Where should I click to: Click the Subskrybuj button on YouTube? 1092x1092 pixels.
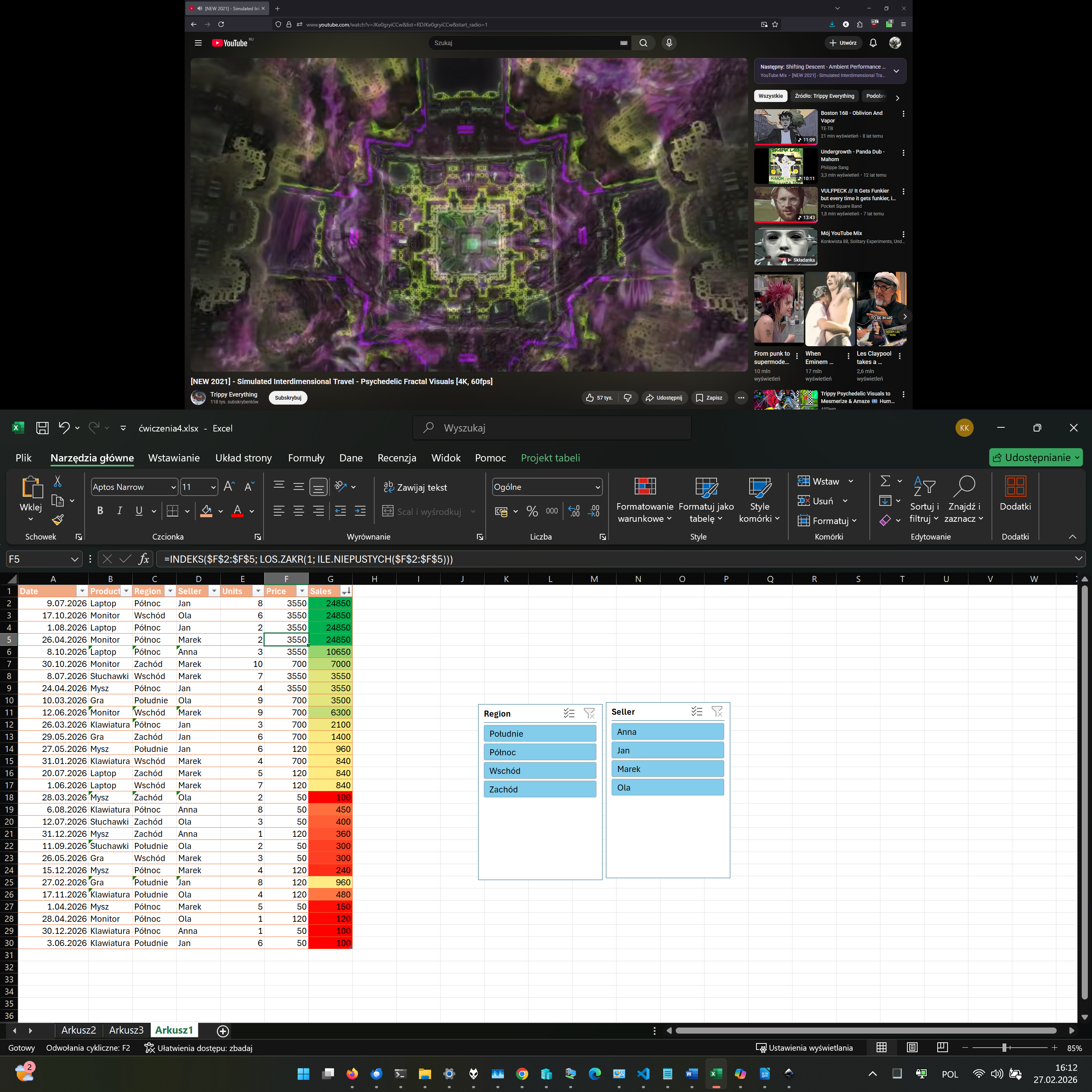pos(288,398)
